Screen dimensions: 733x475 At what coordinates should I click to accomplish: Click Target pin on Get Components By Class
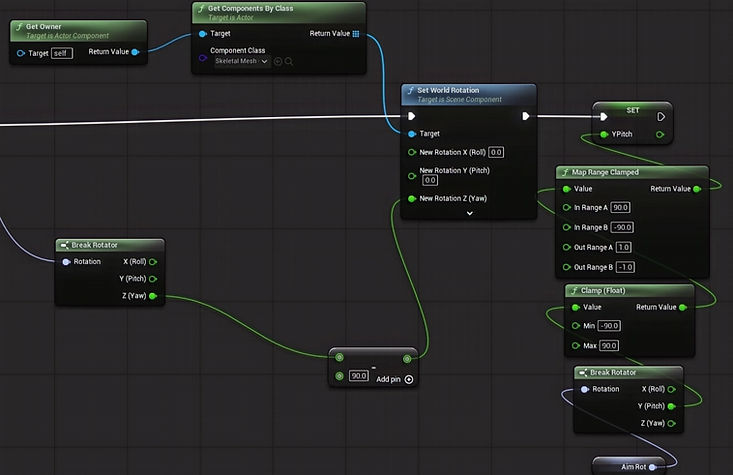[202, 34]
